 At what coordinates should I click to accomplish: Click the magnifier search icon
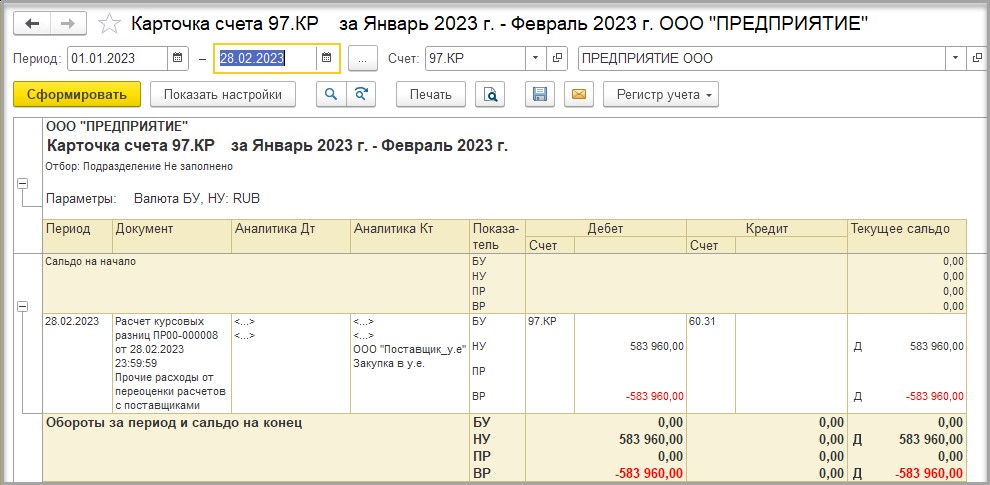(331, 95)
